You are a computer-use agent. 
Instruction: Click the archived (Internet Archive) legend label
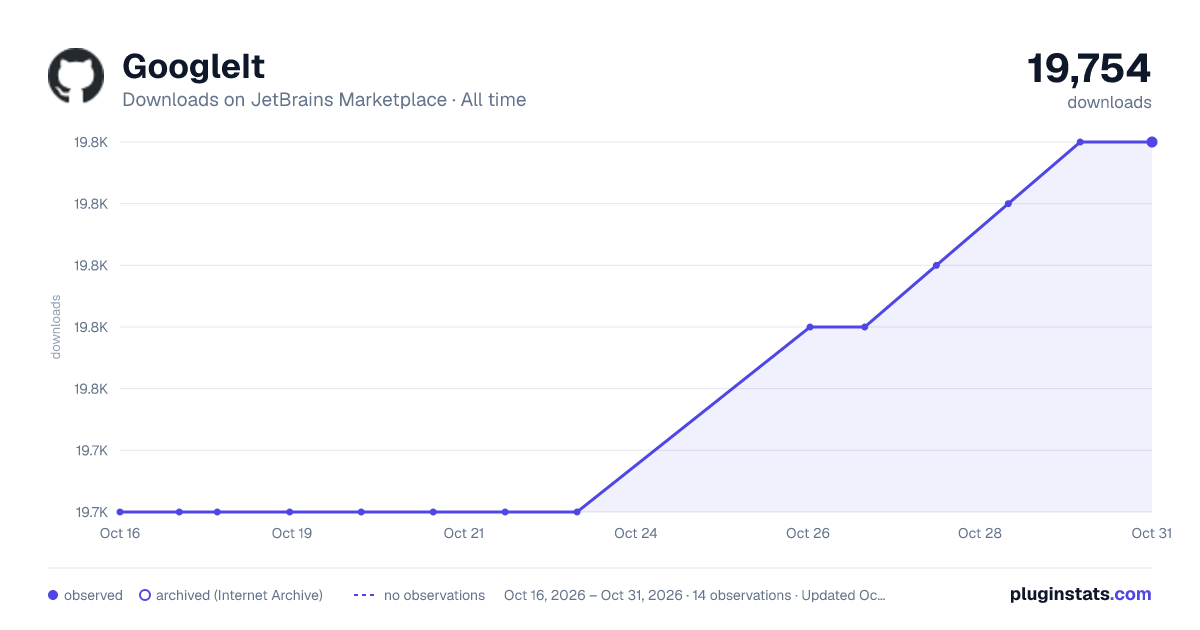coord(239,595)
